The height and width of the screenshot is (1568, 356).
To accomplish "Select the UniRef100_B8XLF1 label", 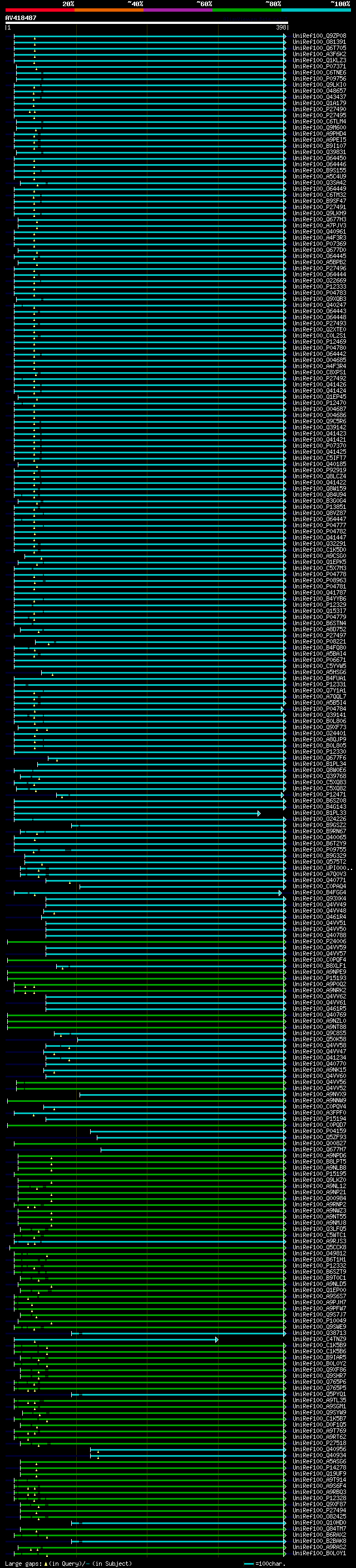I will point(319,966).
